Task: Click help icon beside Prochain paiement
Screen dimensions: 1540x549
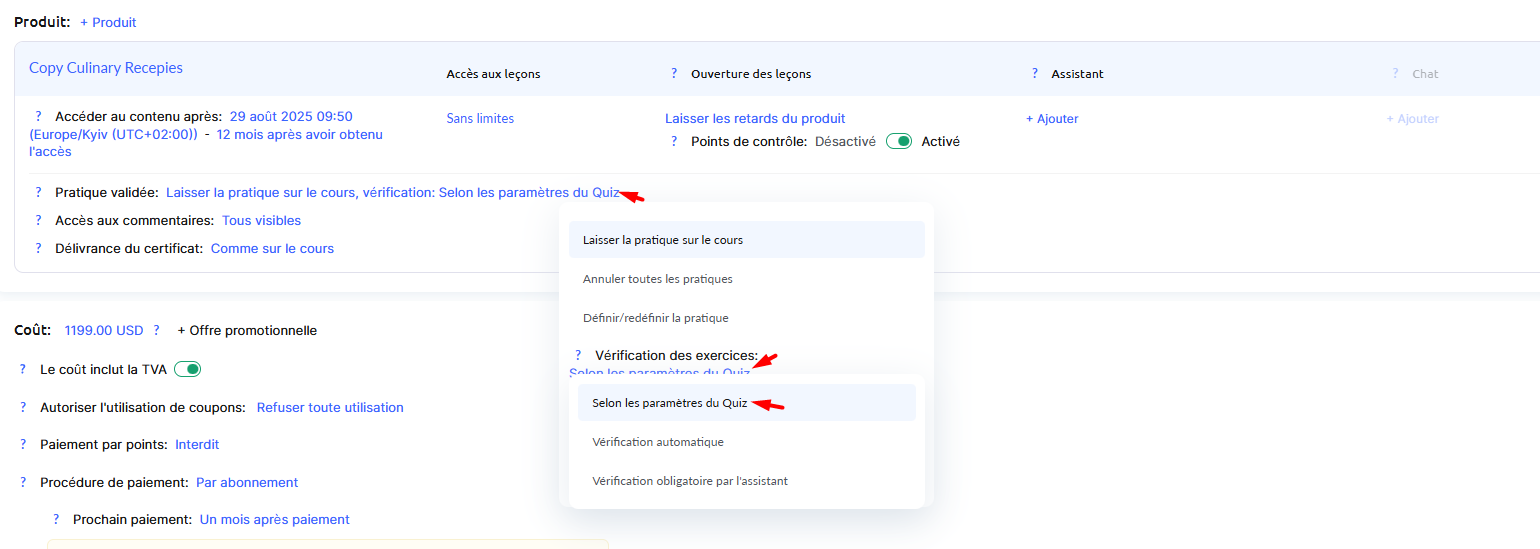Action: (x=56, y=520)
